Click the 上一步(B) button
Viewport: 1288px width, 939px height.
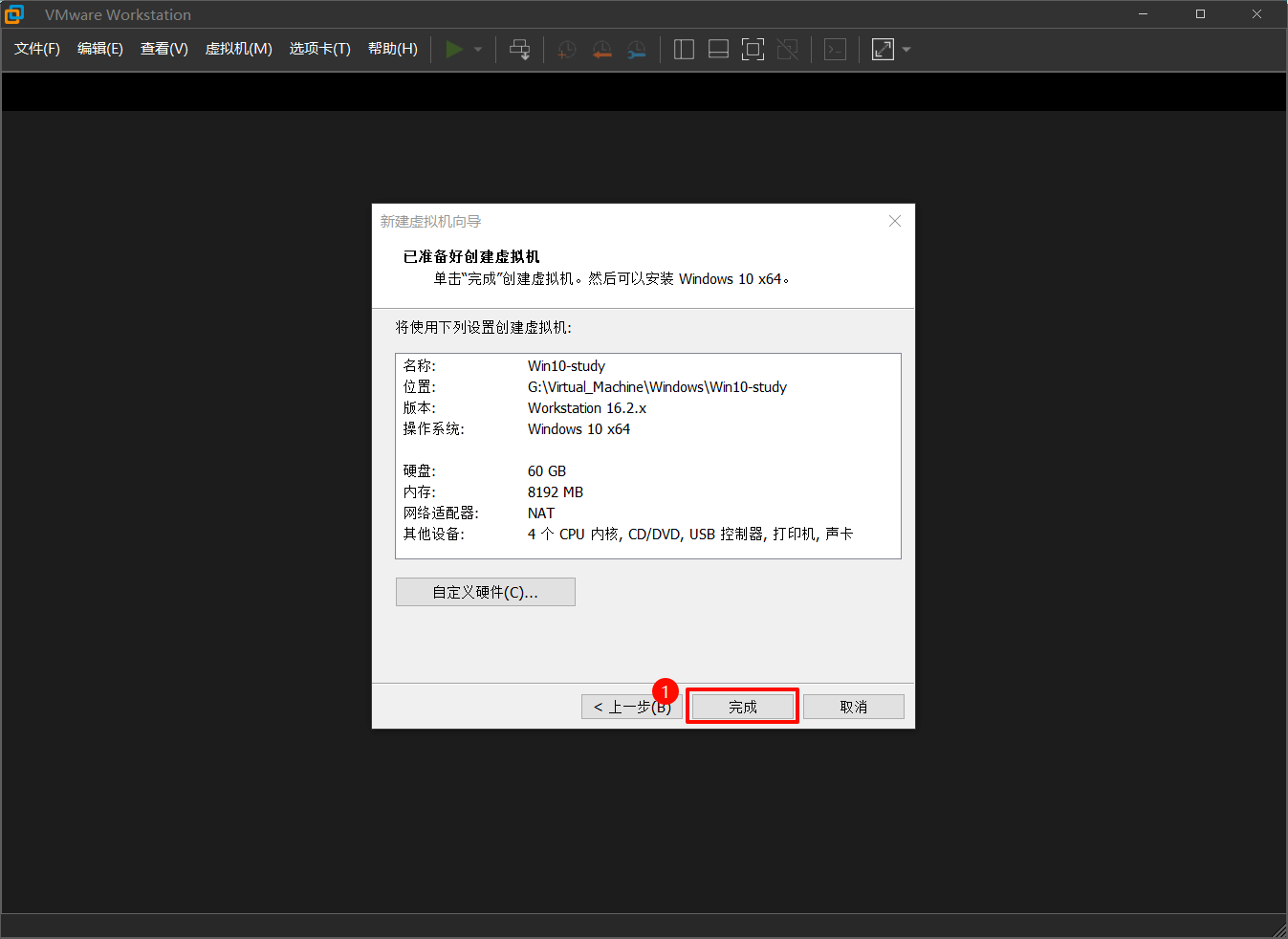pyautogui.click(x=631, y=706)
